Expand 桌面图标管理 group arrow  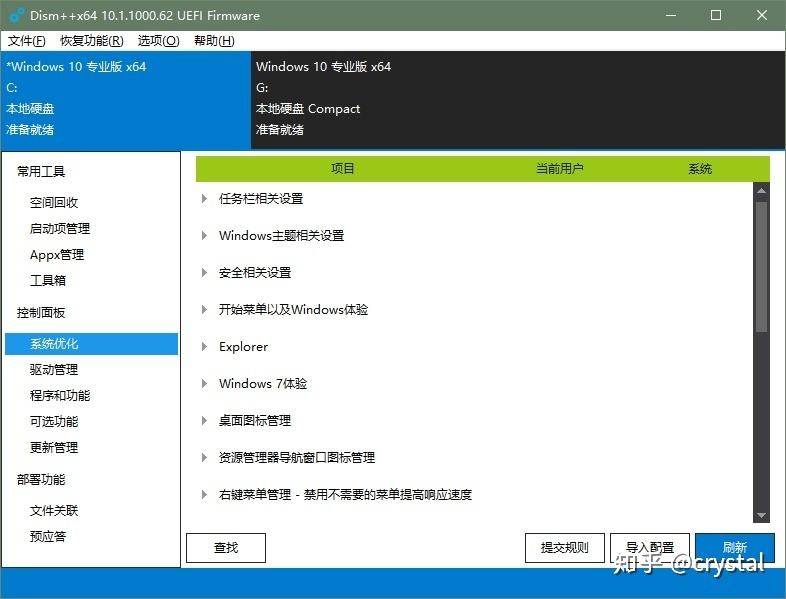(x=204, y=421)
